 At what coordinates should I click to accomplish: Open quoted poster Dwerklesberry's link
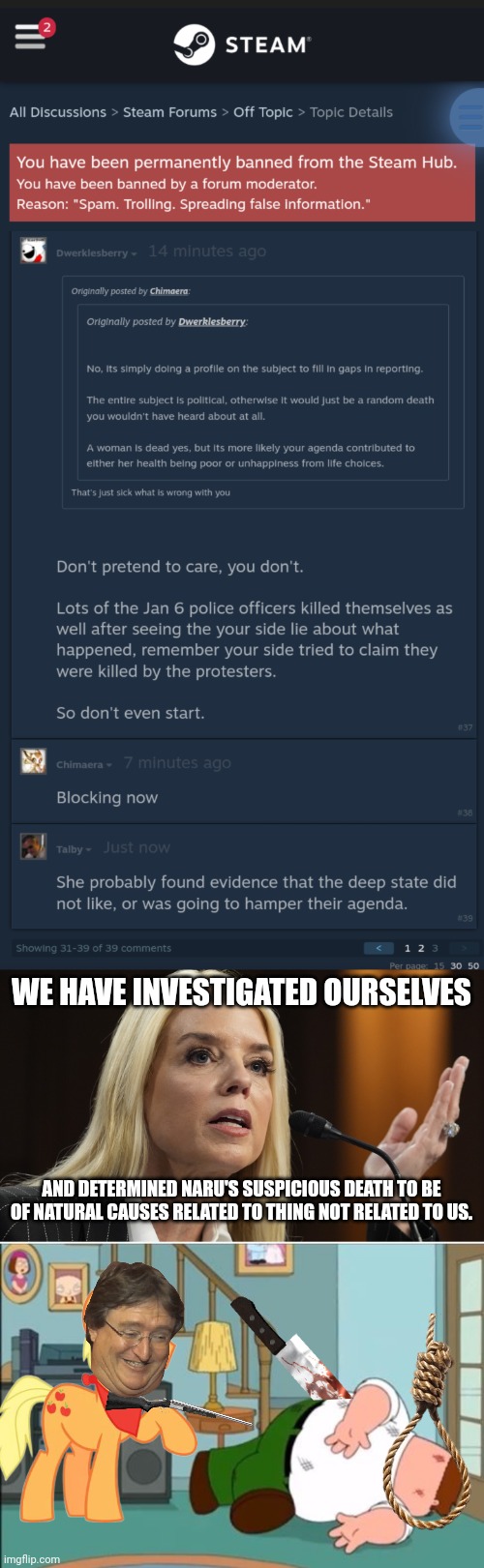click(x=212, y=322)
